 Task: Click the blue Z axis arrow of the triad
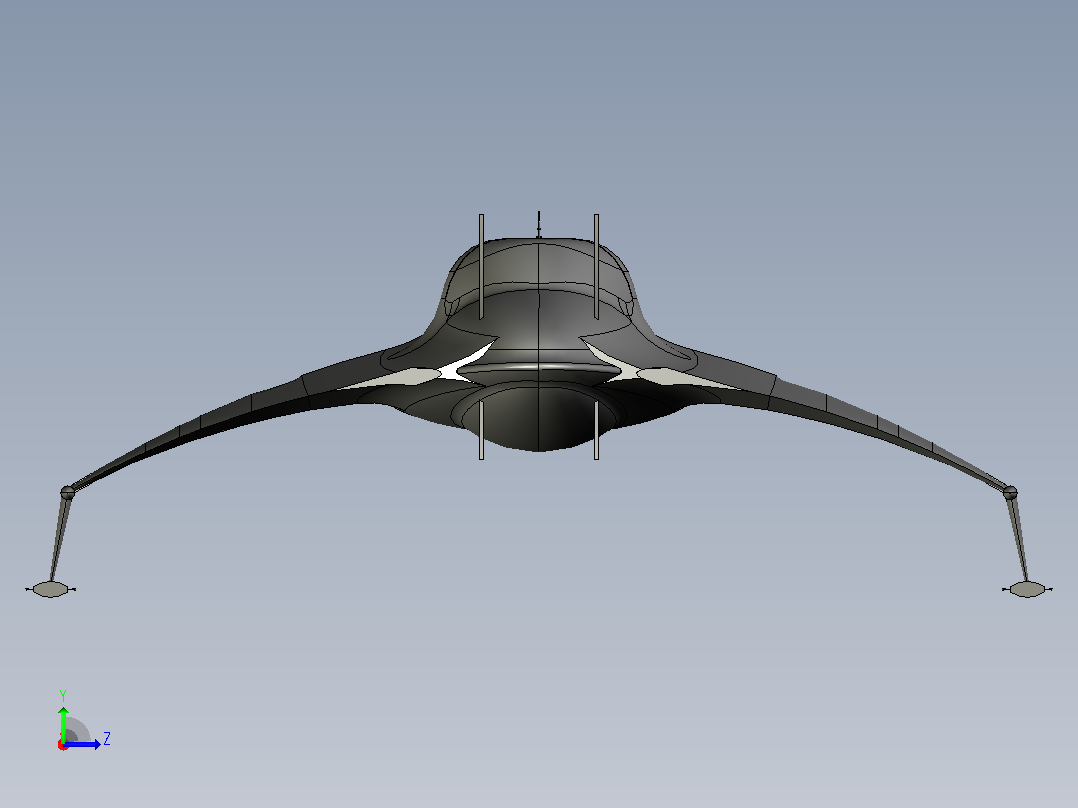click(82, 744)
